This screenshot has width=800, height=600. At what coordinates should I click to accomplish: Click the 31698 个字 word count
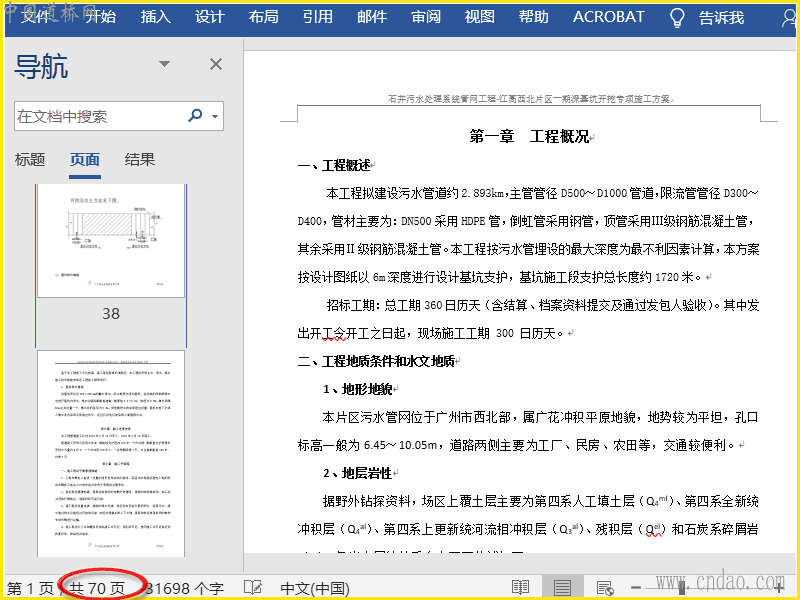[185, 588]
